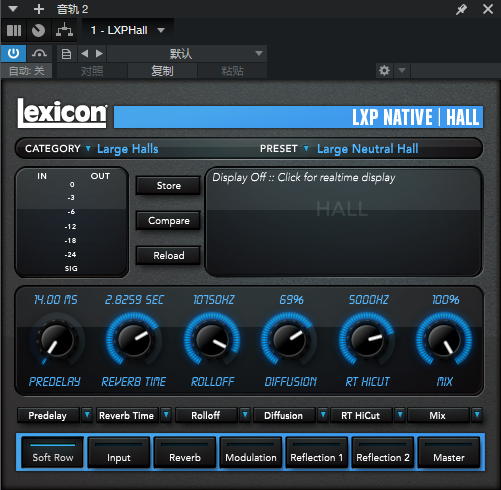Click the Store button

click(x=169, y=186)
